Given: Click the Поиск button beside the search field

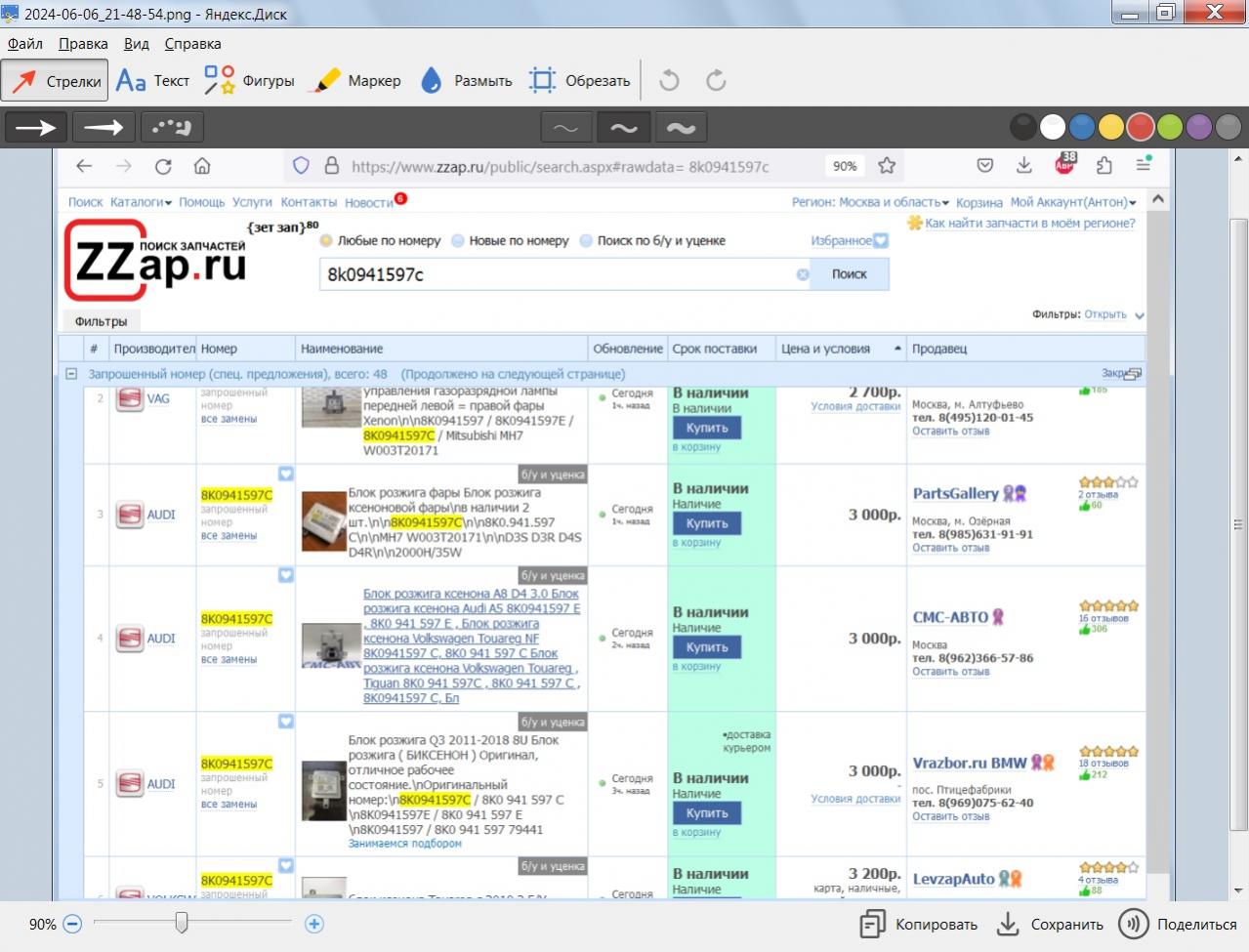Looking at the screenshot, I should point(849,274).
